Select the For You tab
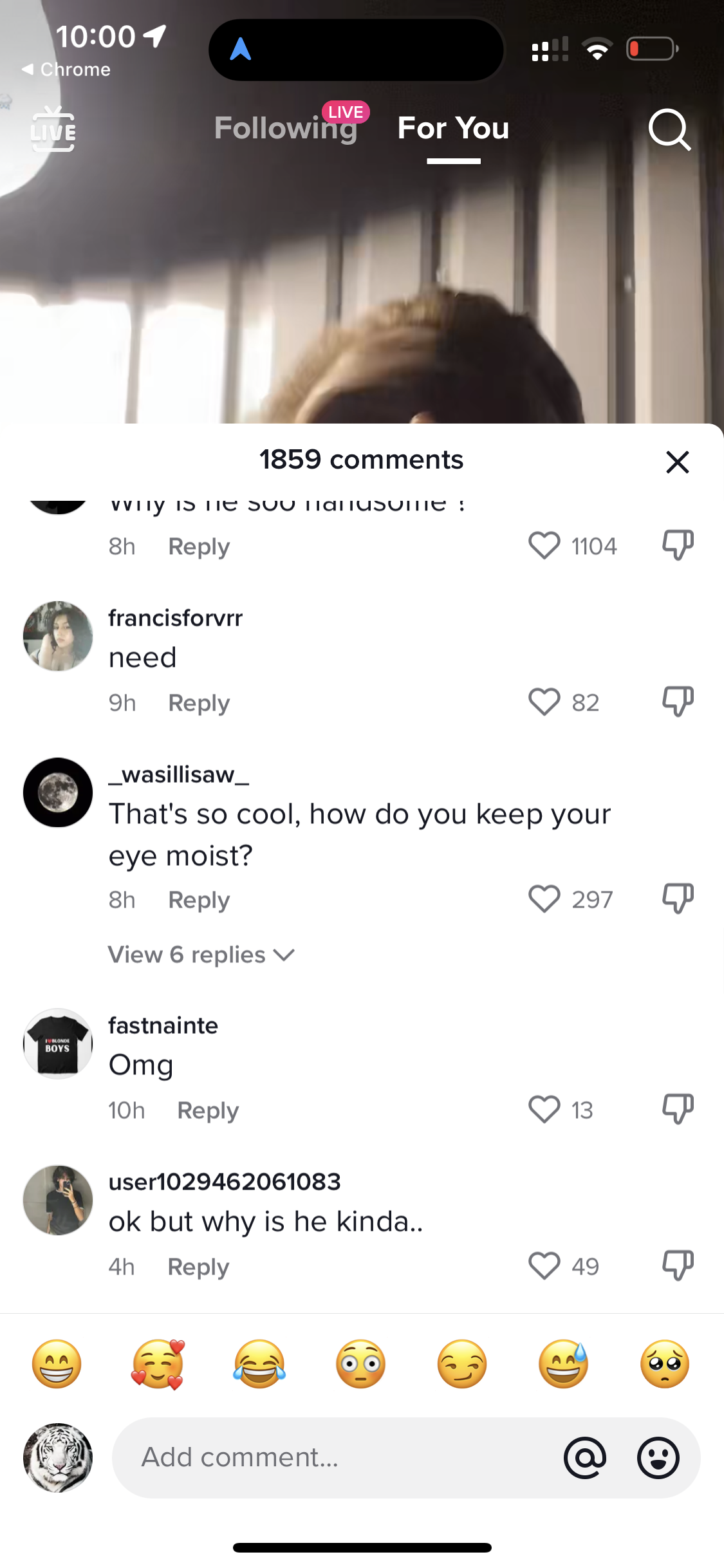Image resolution: width=724 pixels, height=1568 pixels. (454, 128)
